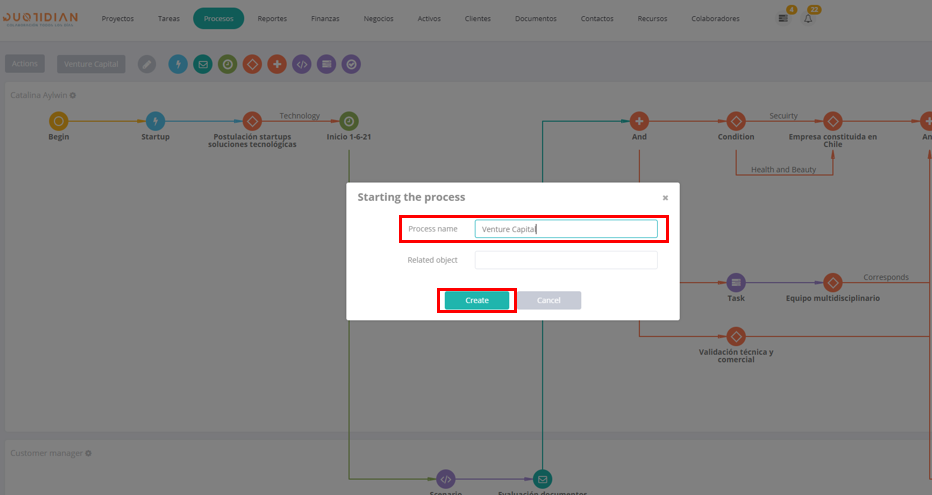932x495 pixels.
Task: Click the Create button in the dialog
Action: (x=477, y=300)
